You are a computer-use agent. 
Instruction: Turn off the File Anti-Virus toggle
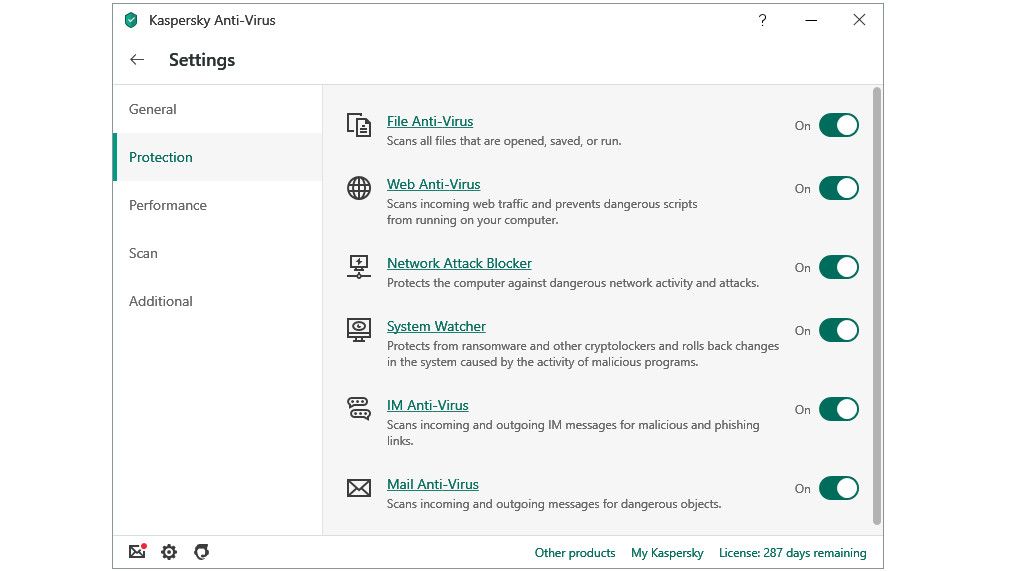click(838, 125)
